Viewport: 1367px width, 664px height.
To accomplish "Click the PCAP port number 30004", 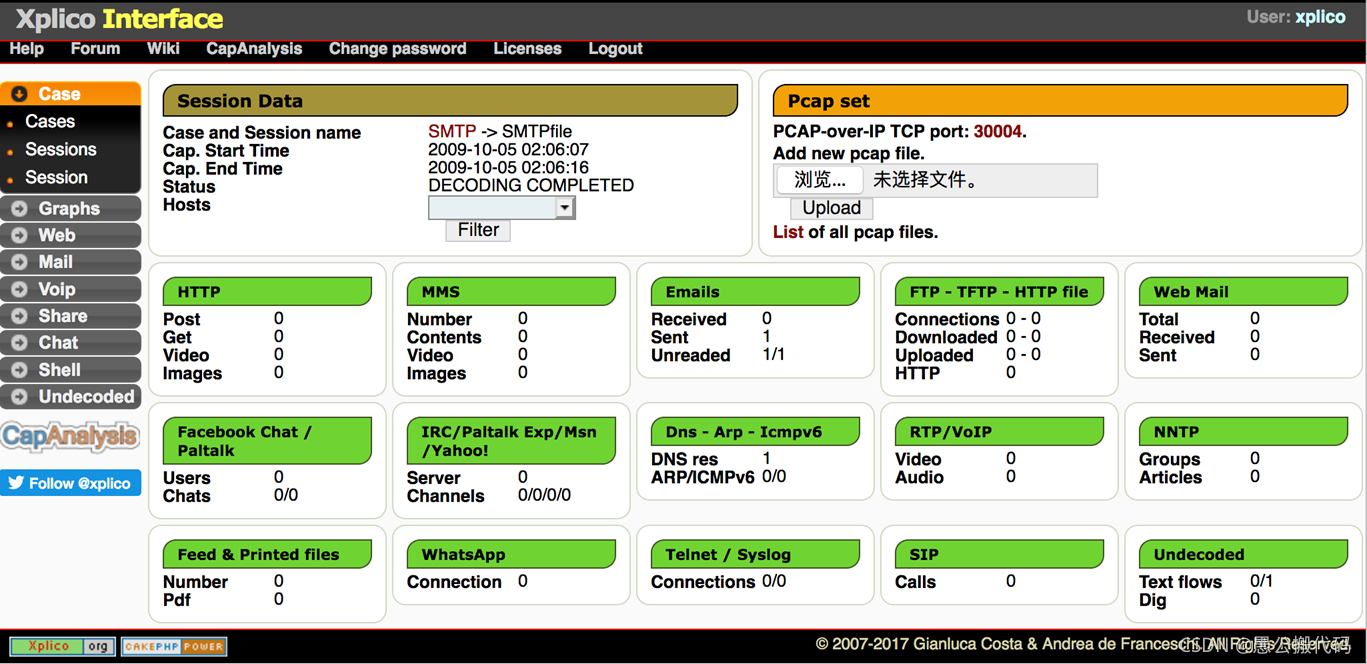I will (998, 132).
